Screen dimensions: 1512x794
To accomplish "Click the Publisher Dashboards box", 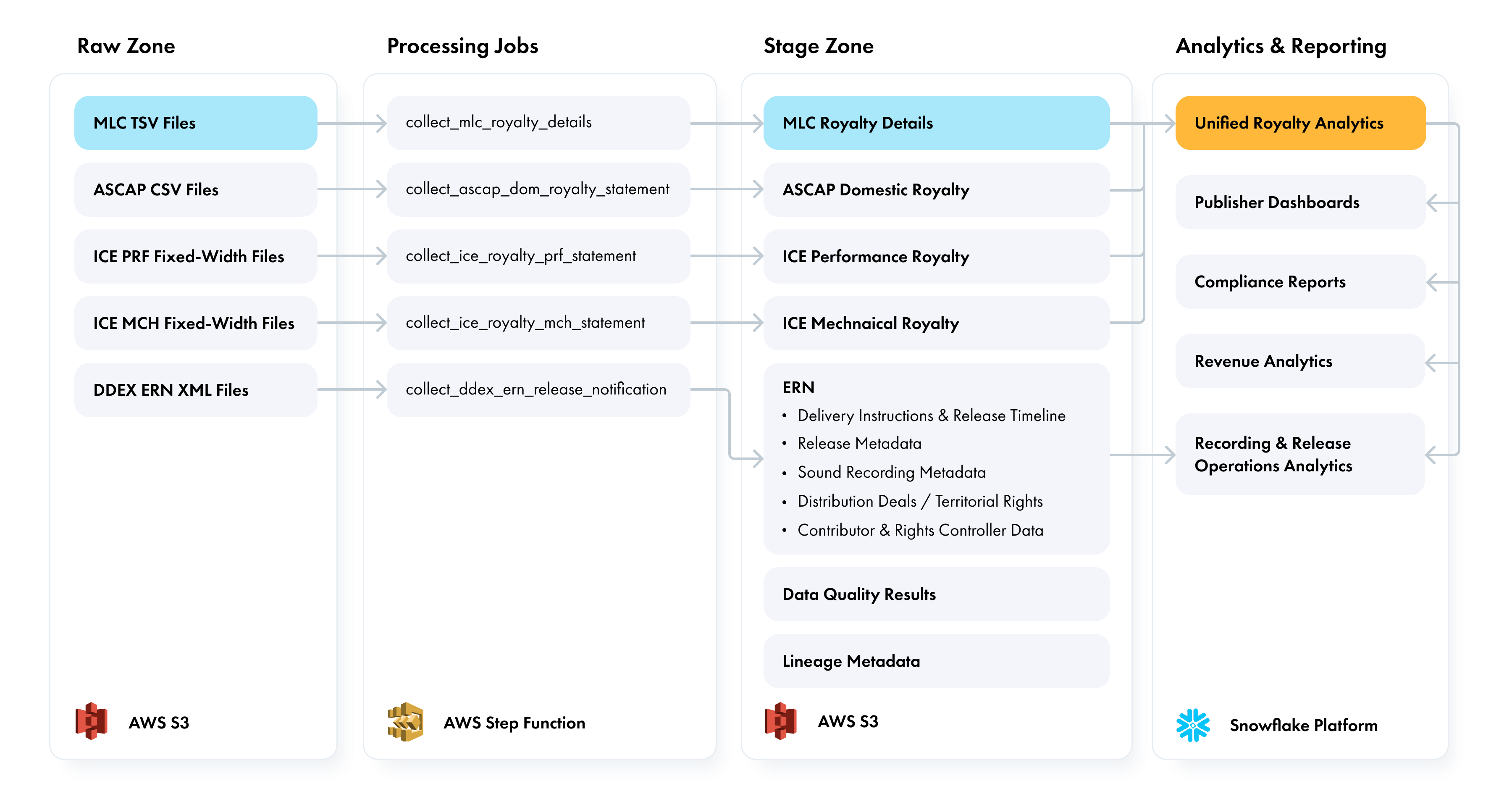I will 1300,202.
